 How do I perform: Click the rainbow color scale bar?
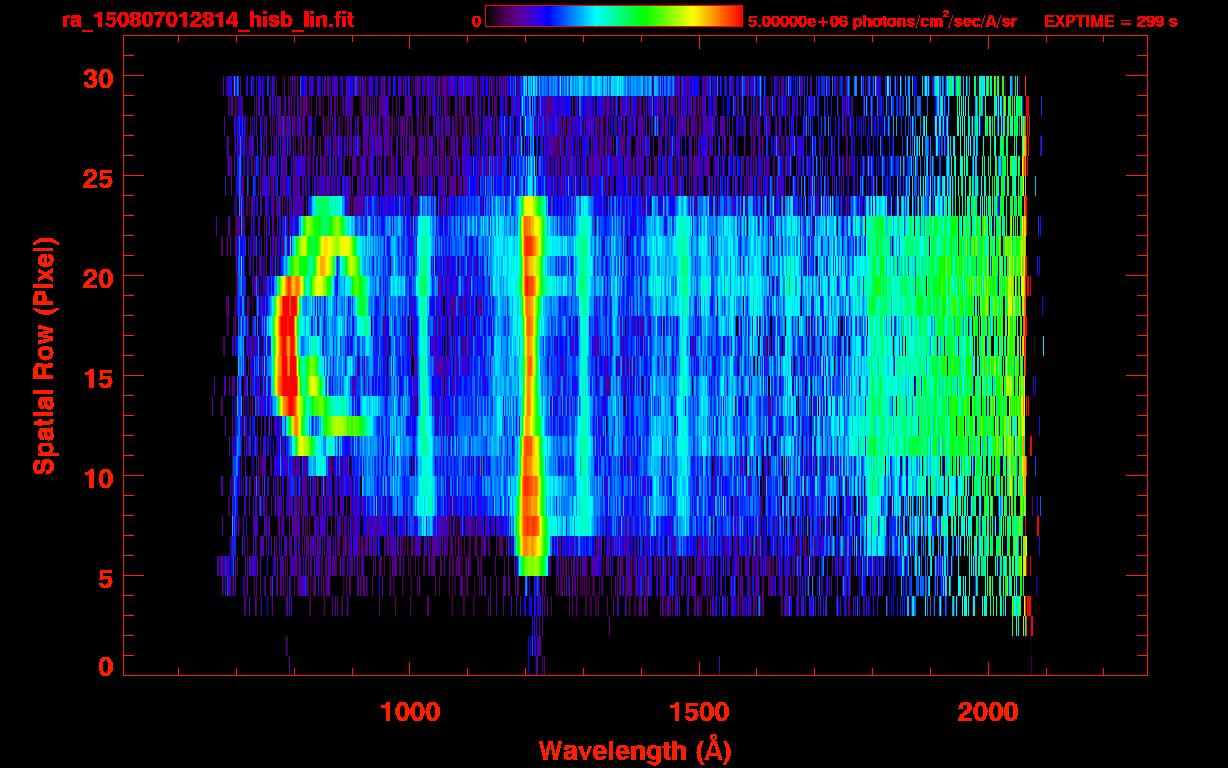(x=614, y=17)
